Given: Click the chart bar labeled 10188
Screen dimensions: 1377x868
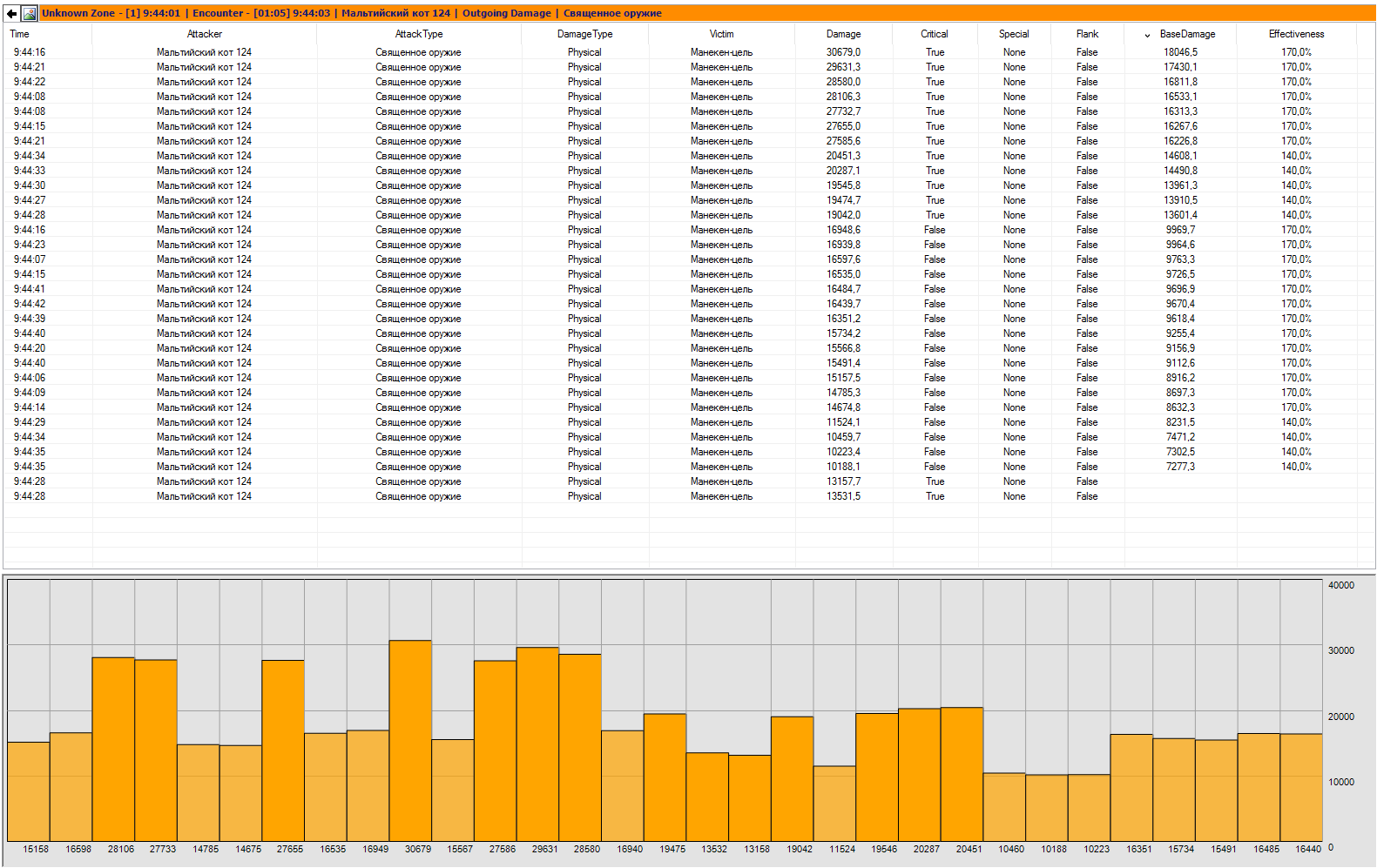Looking at the screenshot, I should click(1047, 808).
